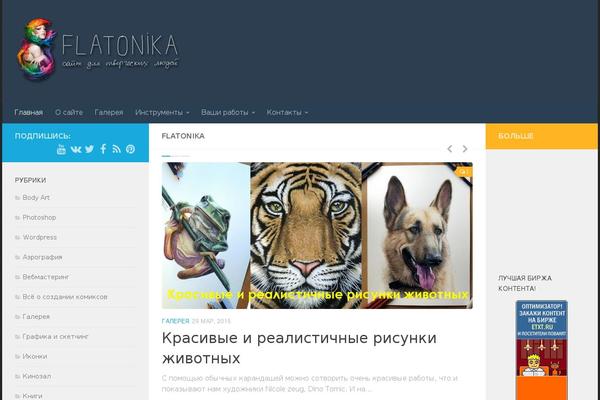
Task: Open the Pinterest icon
Action: (x=130, y=149)
